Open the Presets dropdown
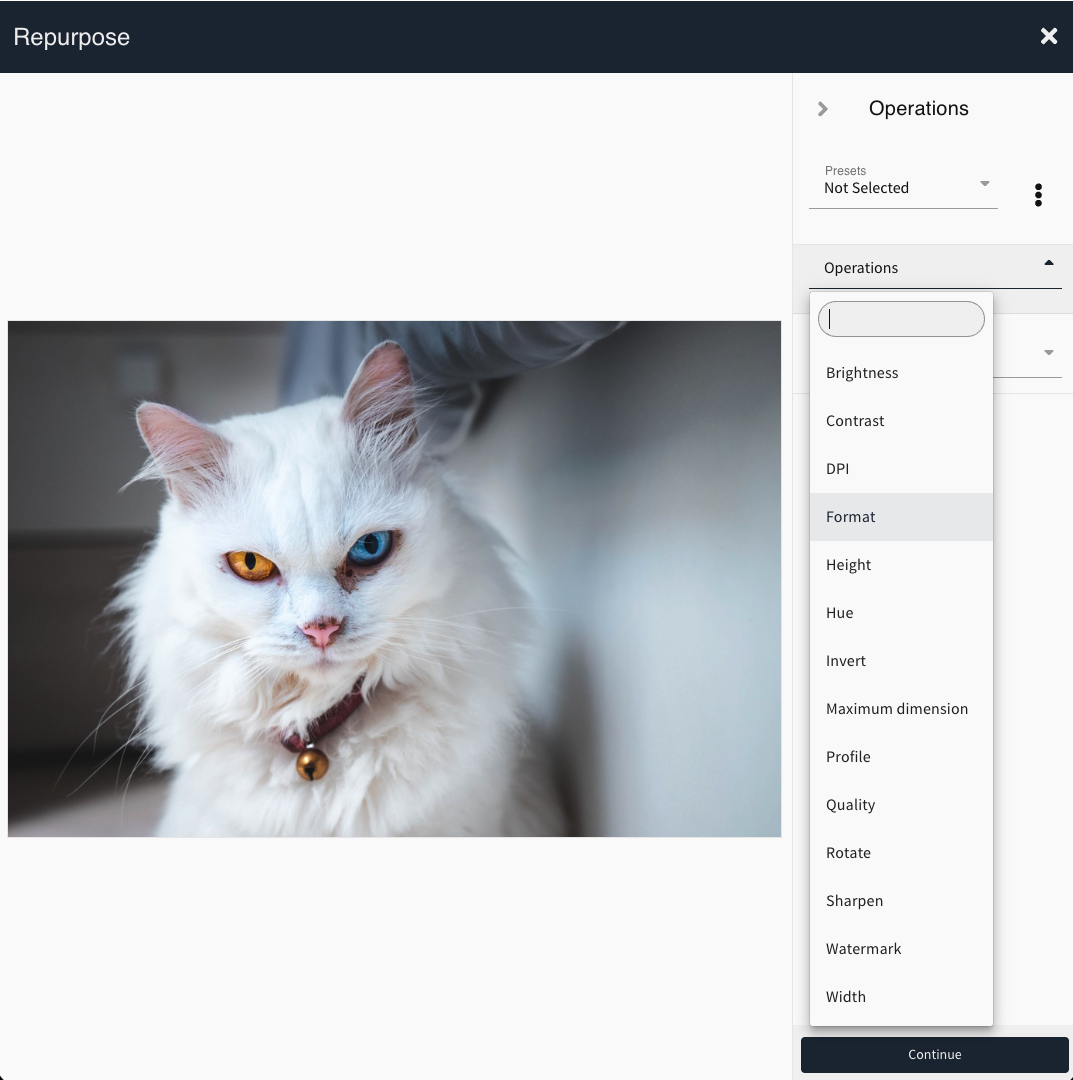The width and height of the screenshot is (1073, 1080). tap(903, 187)
